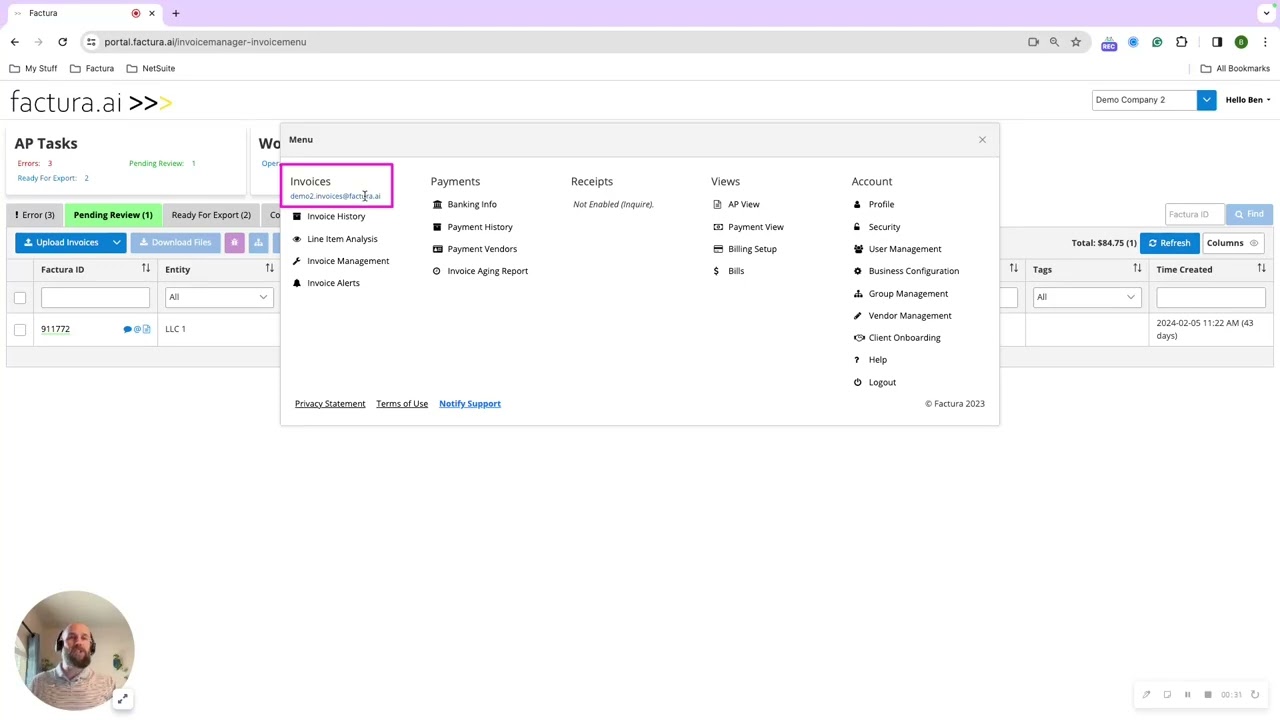Open a new browser tab
The width and height of the screenshot is (1280, 720).
coord(175,13)
